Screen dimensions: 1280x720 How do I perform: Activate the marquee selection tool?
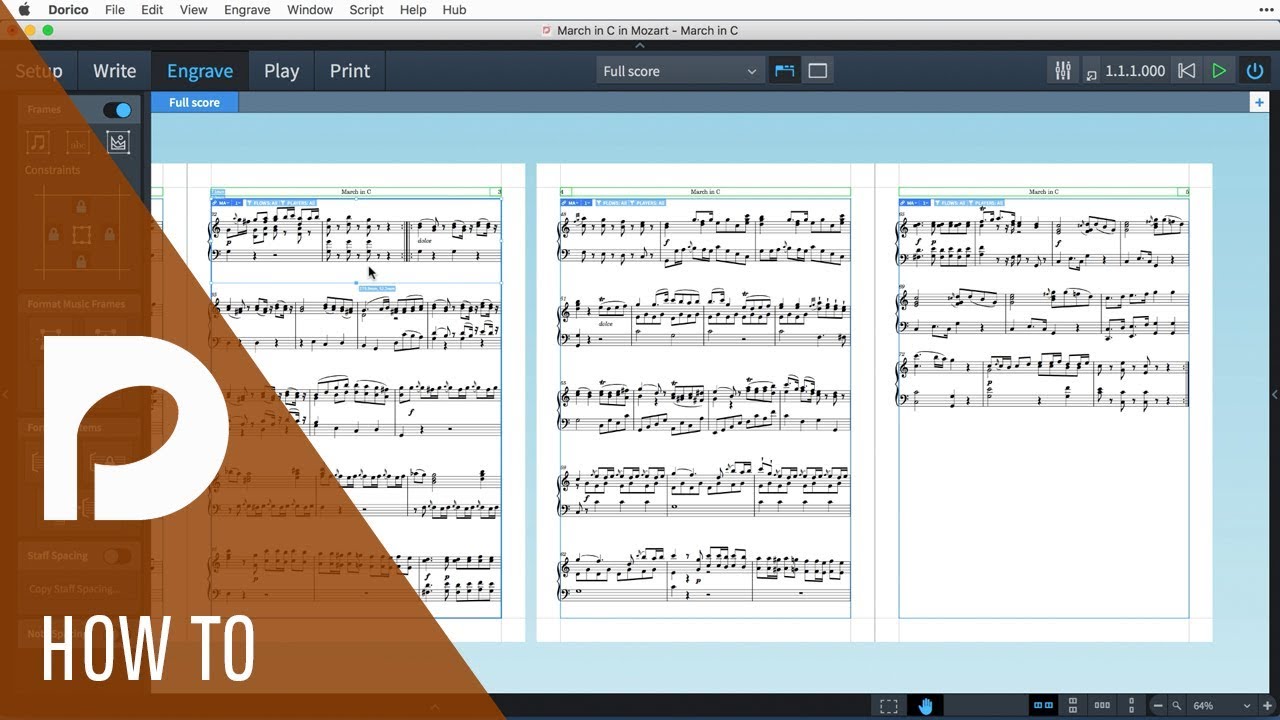(888, 706)
